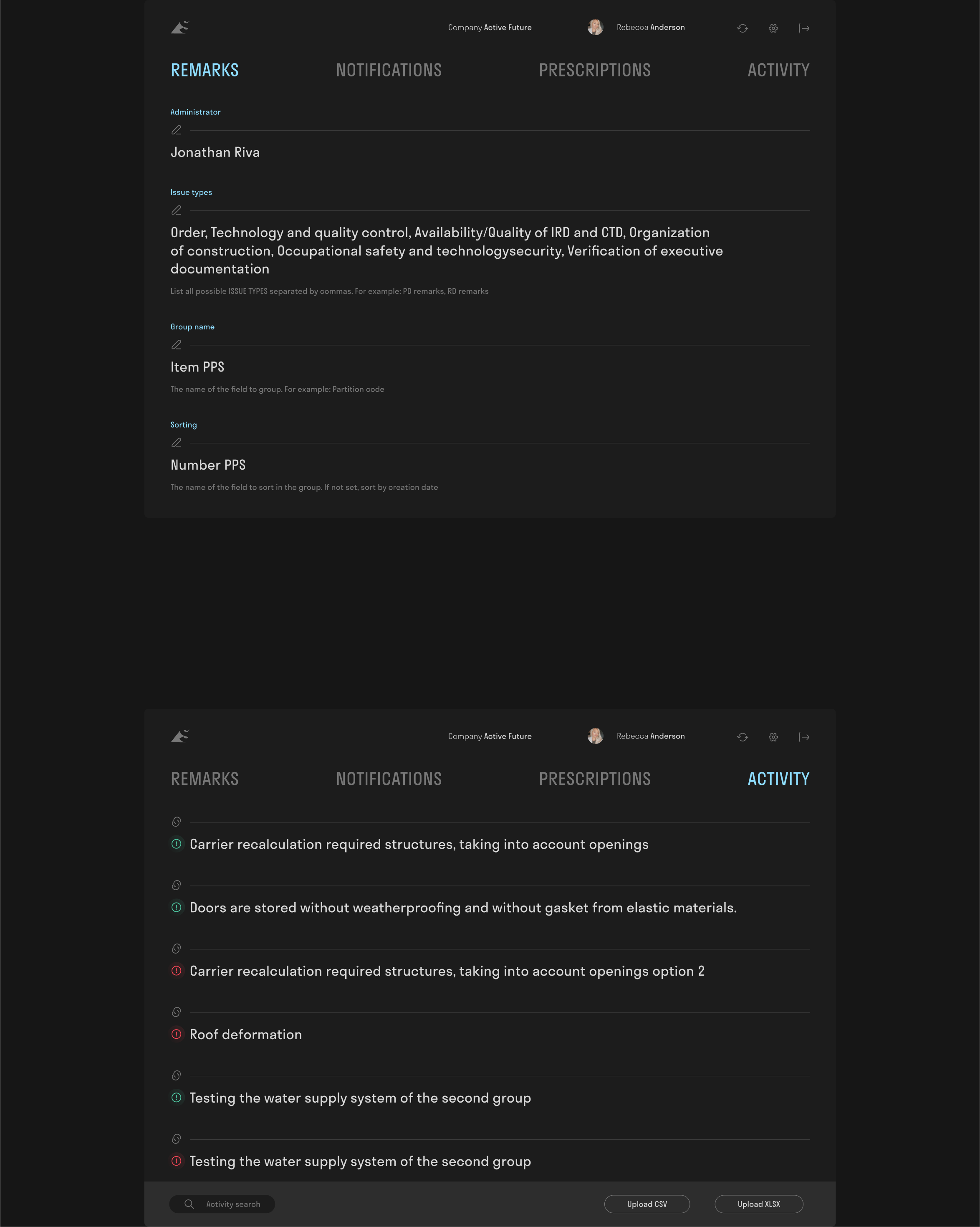This screenshot has height=1227, width=980.
Task: Select the Activity tab in the top panel
Action: point(778,70)
